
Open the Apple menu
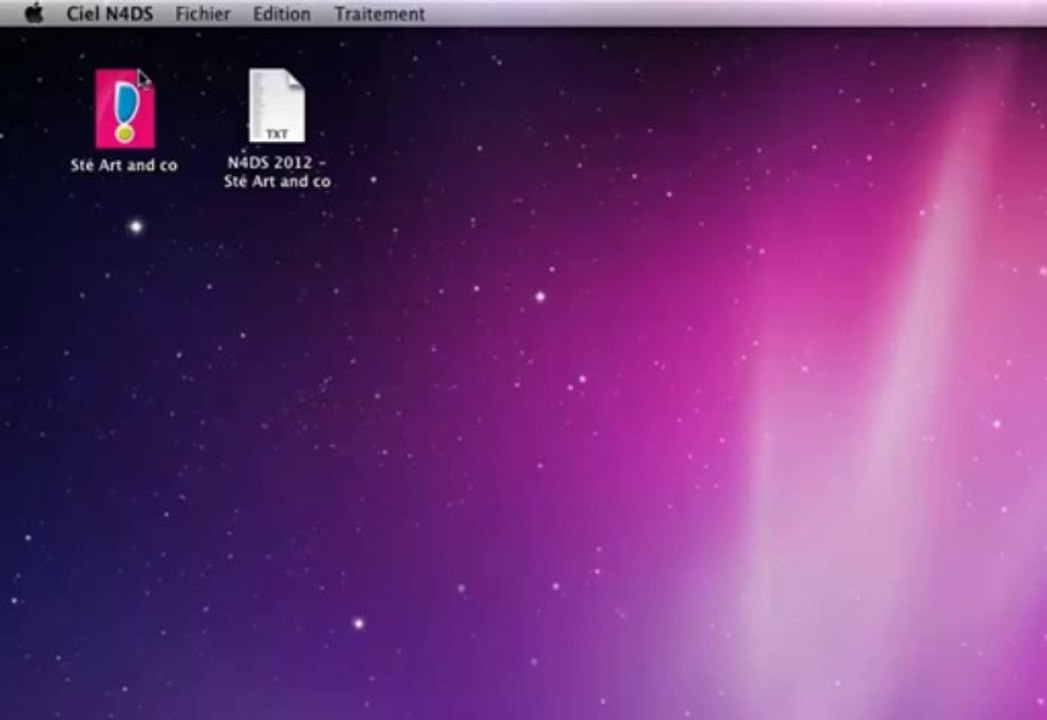tap(34, 13)
